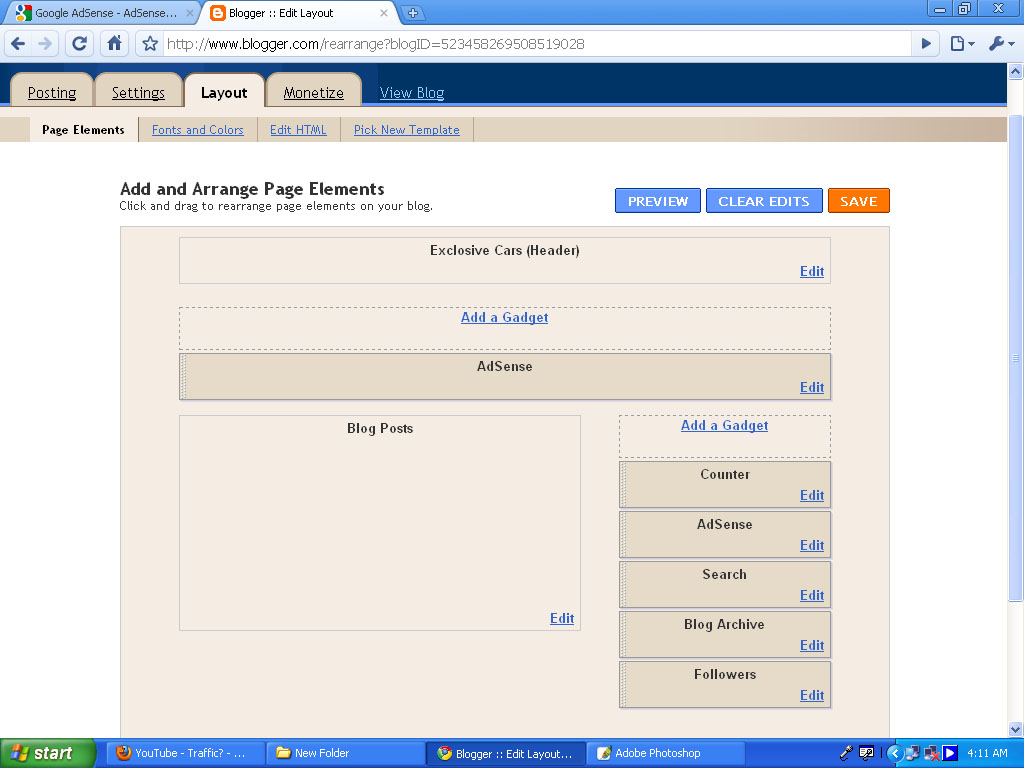The height and width of the screenshot is (768, 1024).
Task: Edit the wide AdSense element under header
Action: 812,387
